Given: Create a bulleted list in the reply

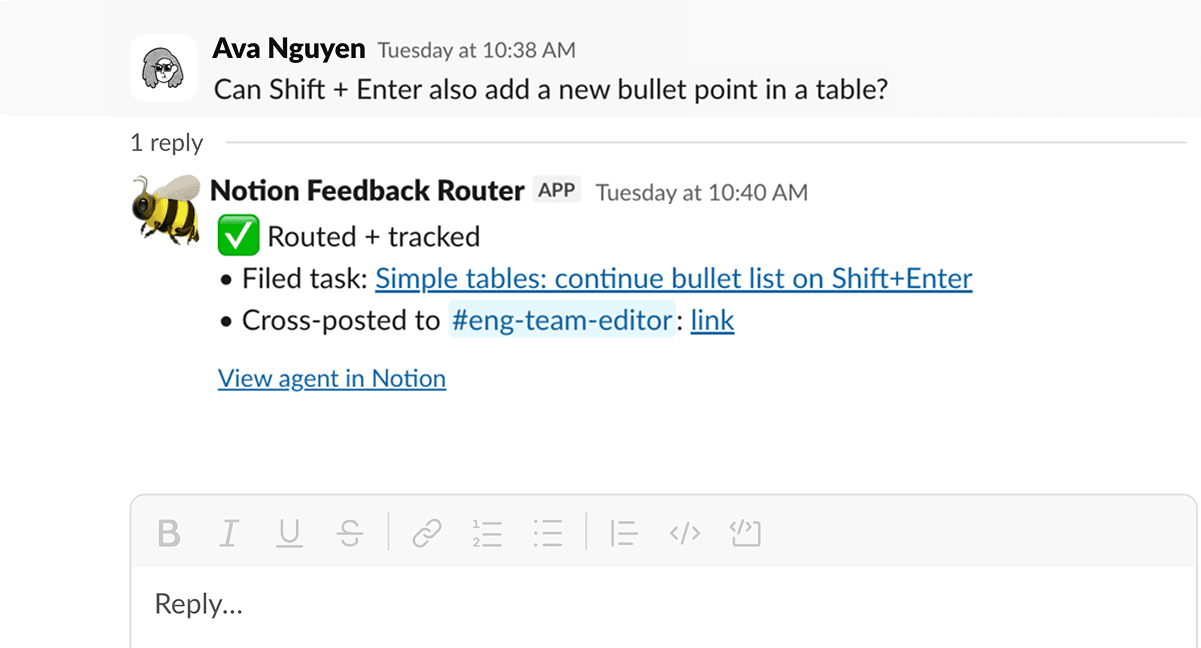Looking at the screenshot, I should [548, 534].
